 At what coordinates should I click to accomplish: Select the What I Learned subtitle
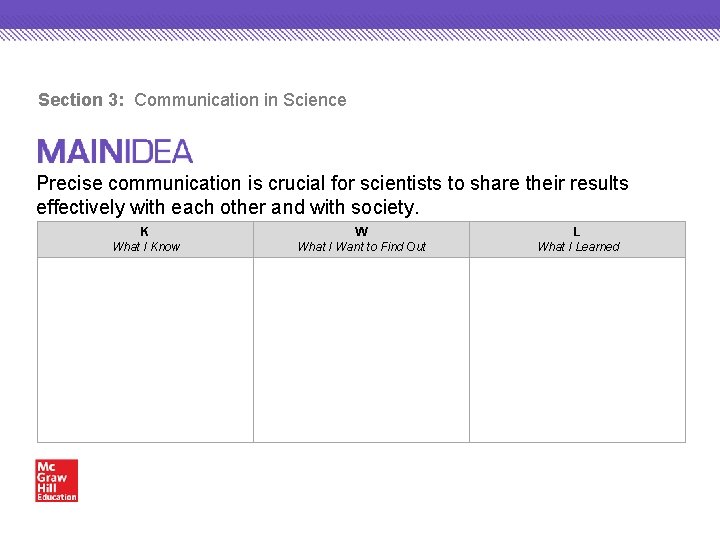click(578, 247)
